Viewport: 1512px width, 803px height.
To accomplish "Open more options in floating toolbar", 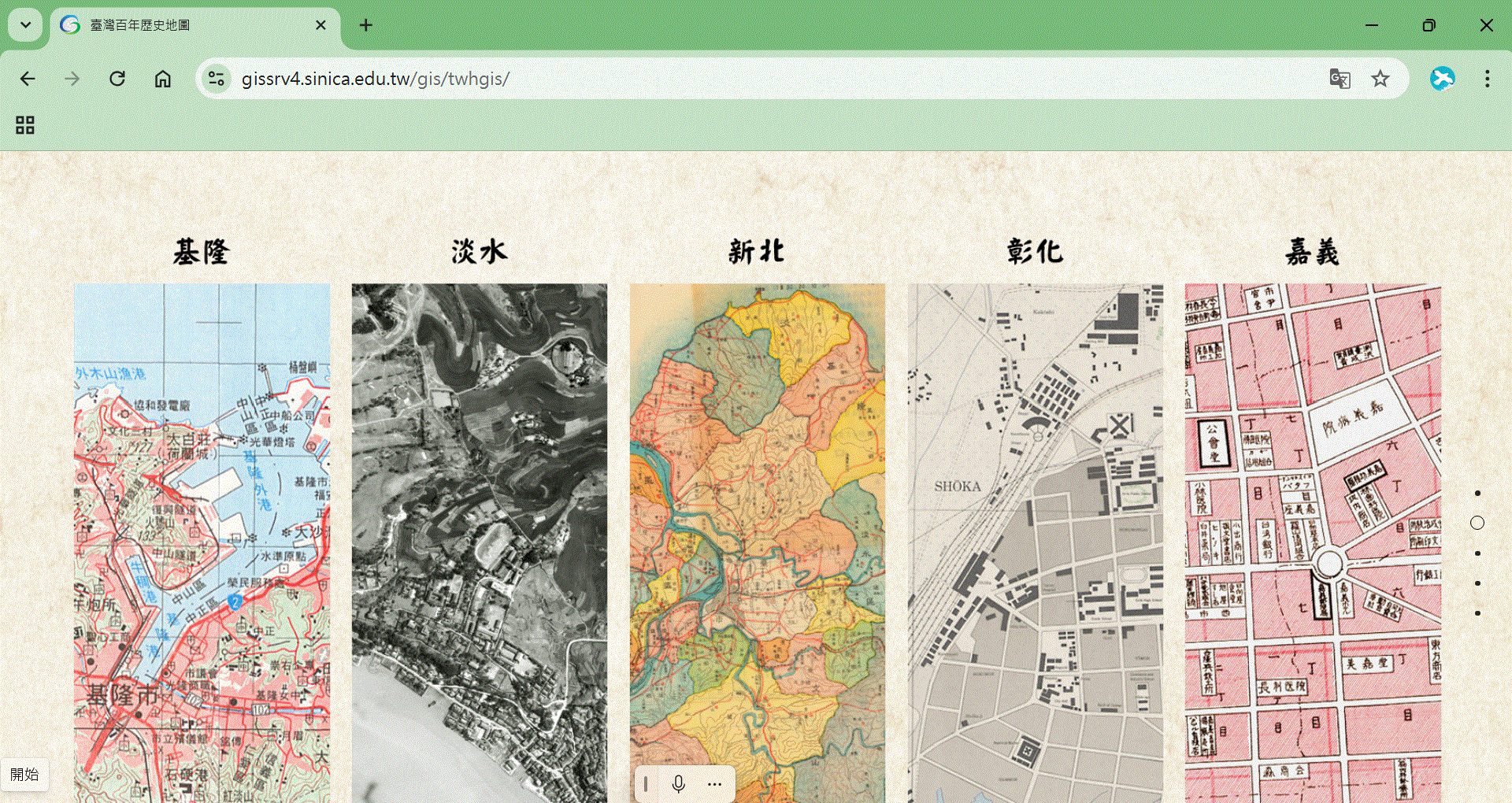I will [714, 784].
